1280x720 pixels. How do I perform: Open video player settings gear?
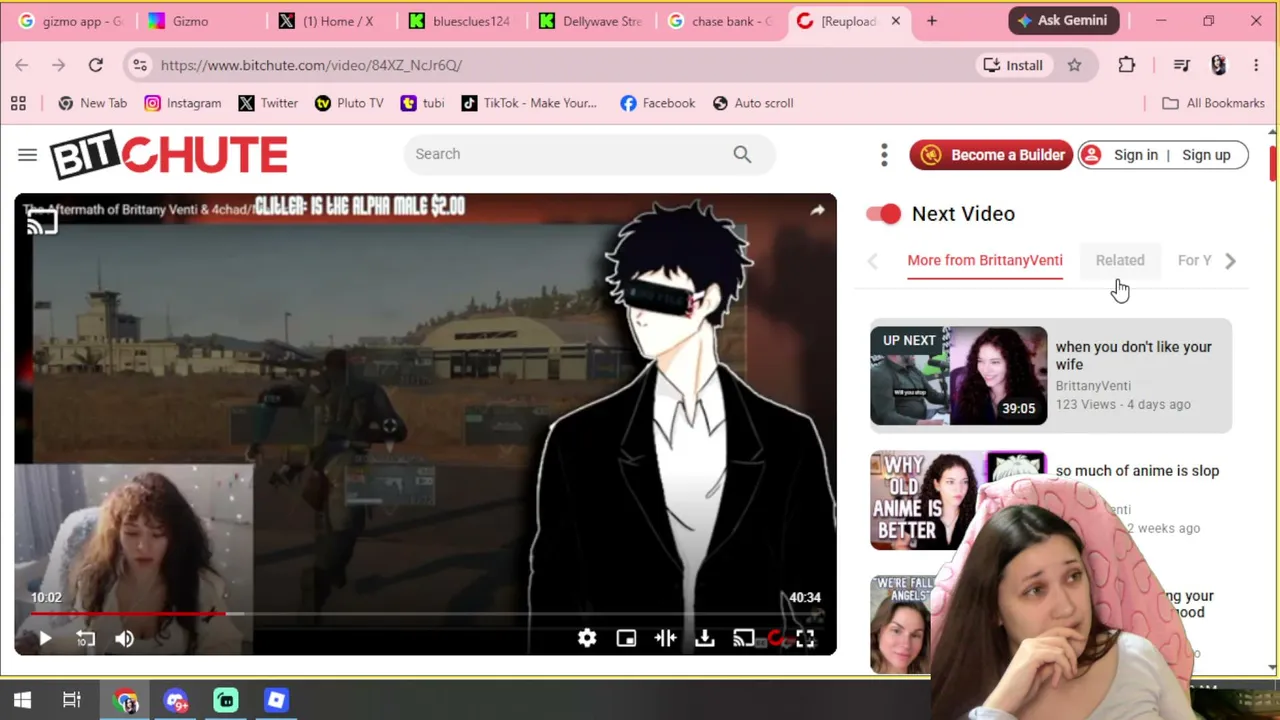point(587,638)
